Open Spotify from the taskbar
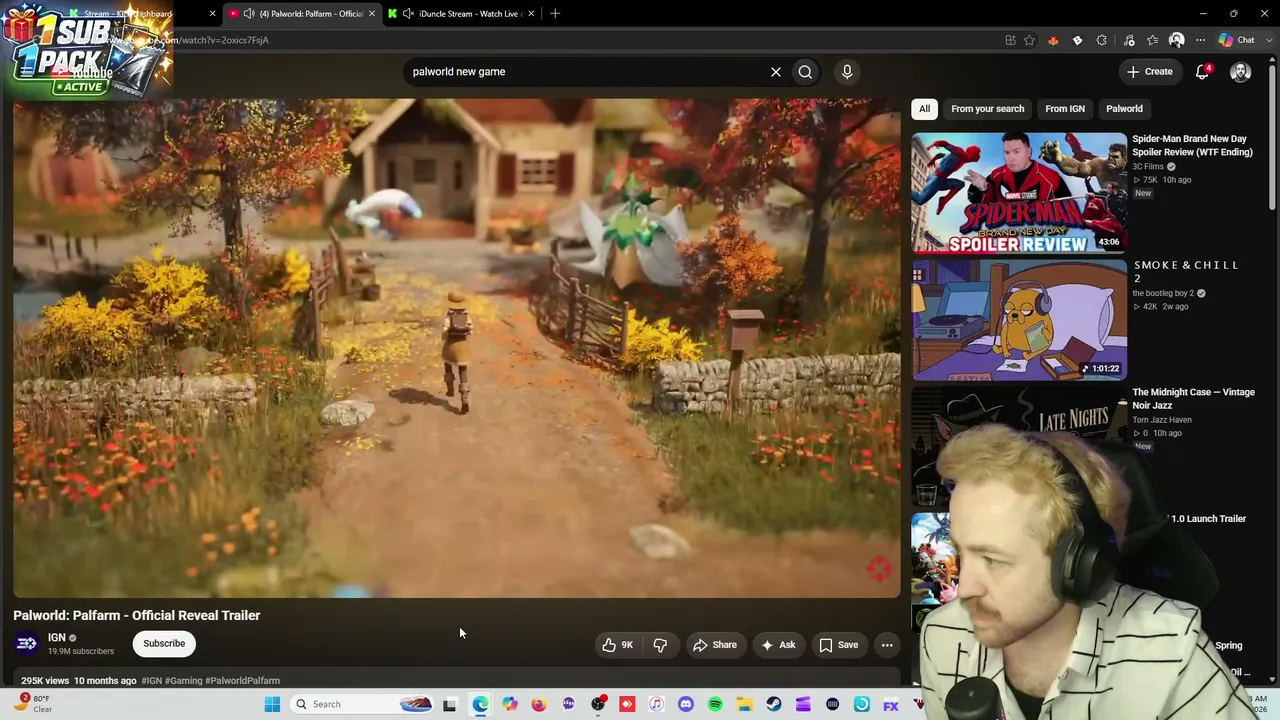This screenshot has height=720, width=1280. click(x=715, y=704)
